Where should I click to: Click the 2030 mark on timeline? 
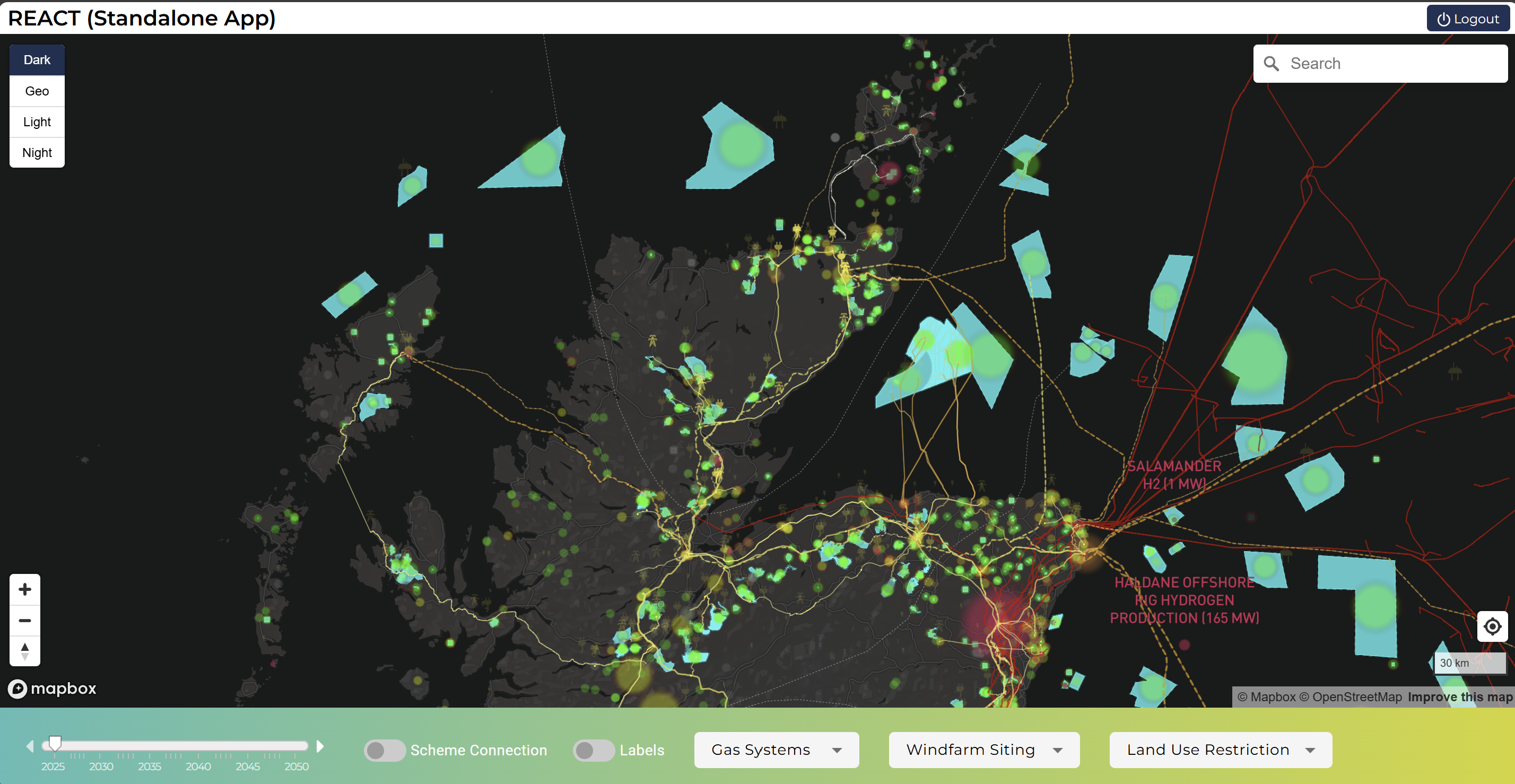pos(101,766)
